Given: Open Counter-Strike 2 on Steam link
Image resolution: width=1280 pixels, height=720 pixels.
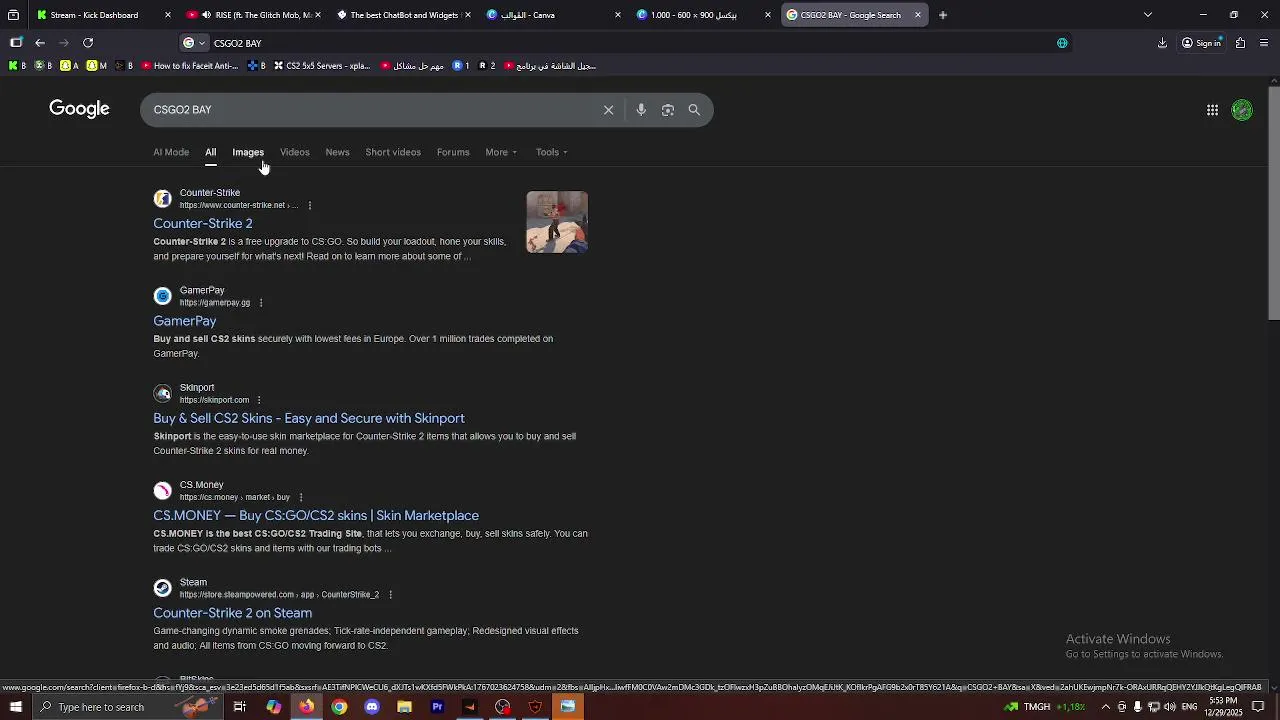Looking at the screenshot, I should (233, 613).
